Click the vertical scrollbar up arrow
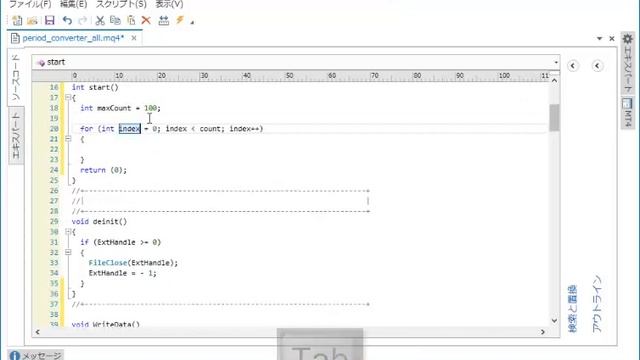This screenshot has height=360, width=640. [x=554, y=81]
